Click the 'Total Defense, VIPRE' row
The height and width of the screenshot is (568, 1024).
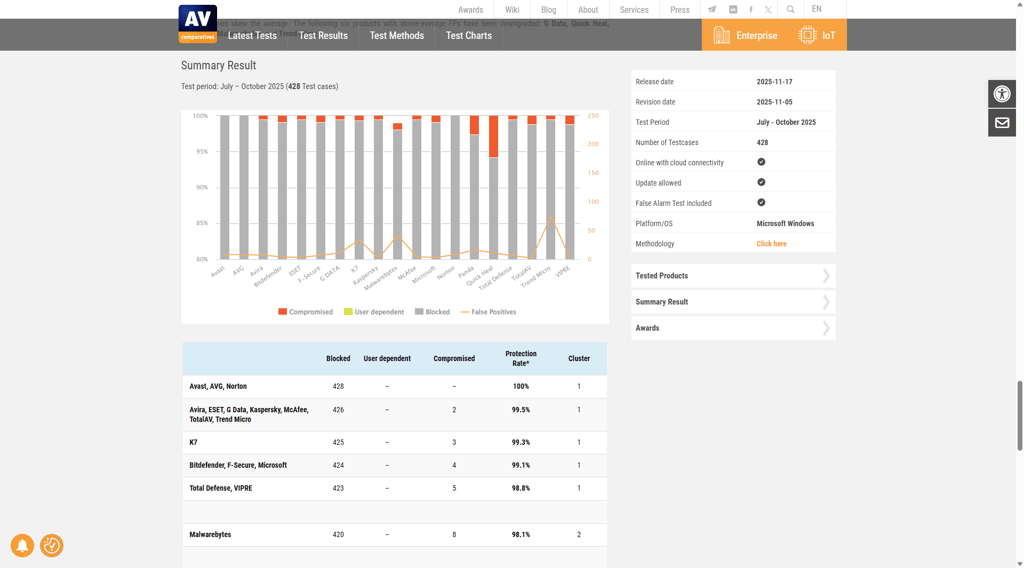pyautogui.click(x=394, y=488)
